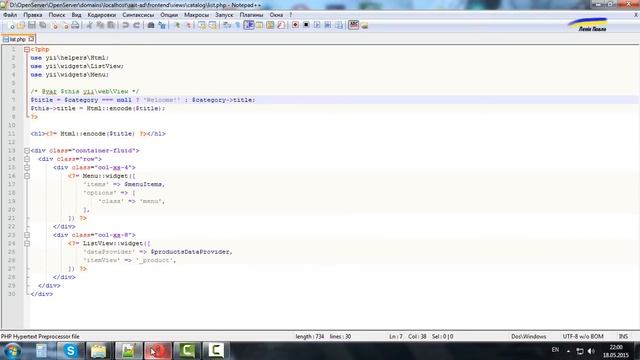Click the Dos\Windows line-ending field
640x360 pixels.
click(x=529, y=336)
